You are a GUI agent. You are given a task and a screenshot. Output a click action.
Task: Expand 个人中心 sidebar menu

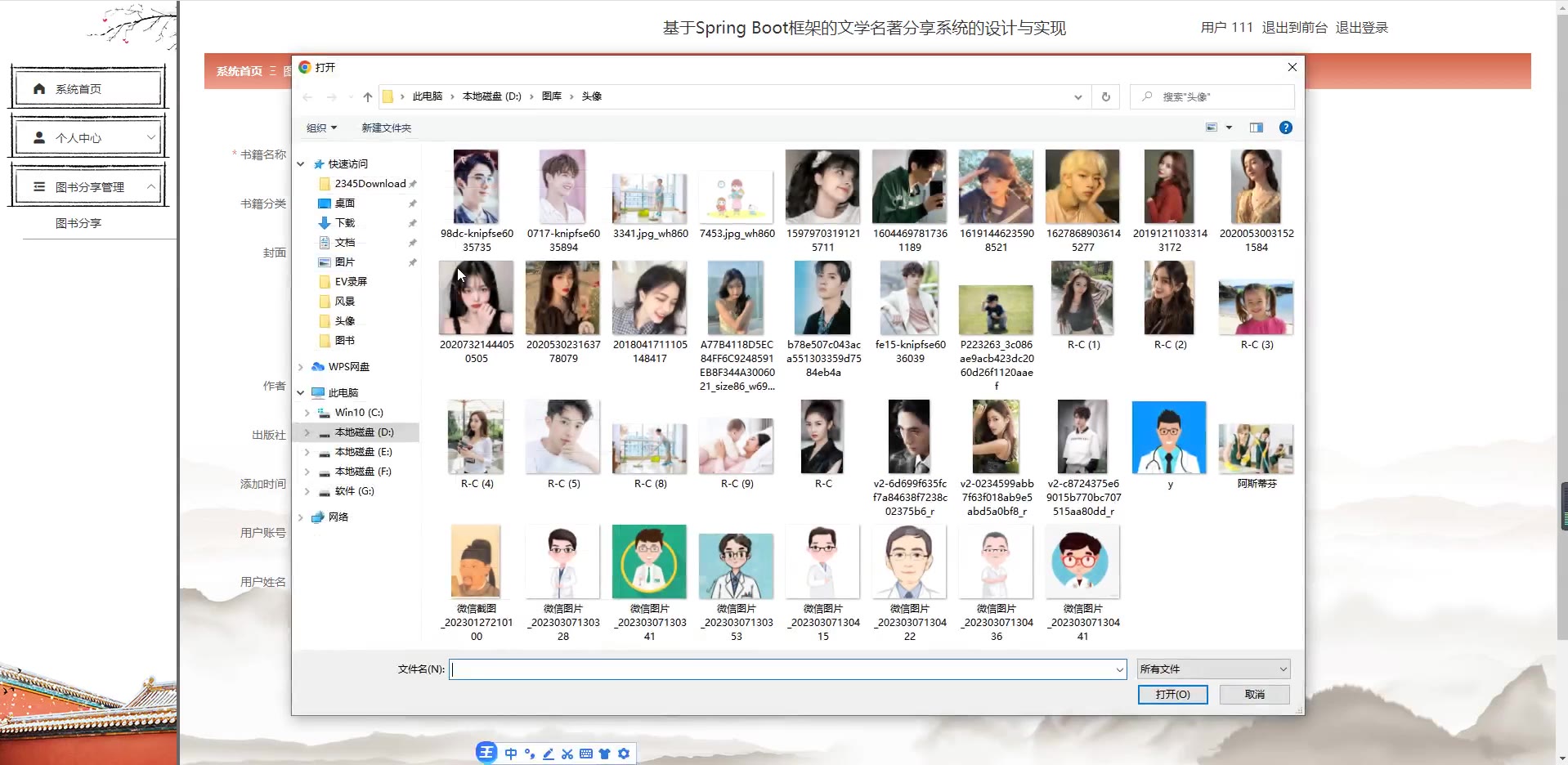88,137
